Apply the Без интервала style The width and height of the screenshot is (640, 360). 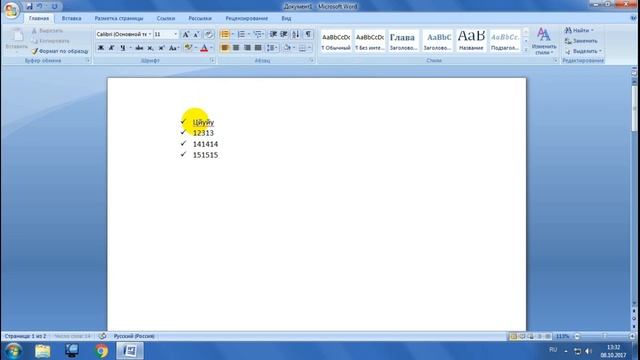pos(369,41)
